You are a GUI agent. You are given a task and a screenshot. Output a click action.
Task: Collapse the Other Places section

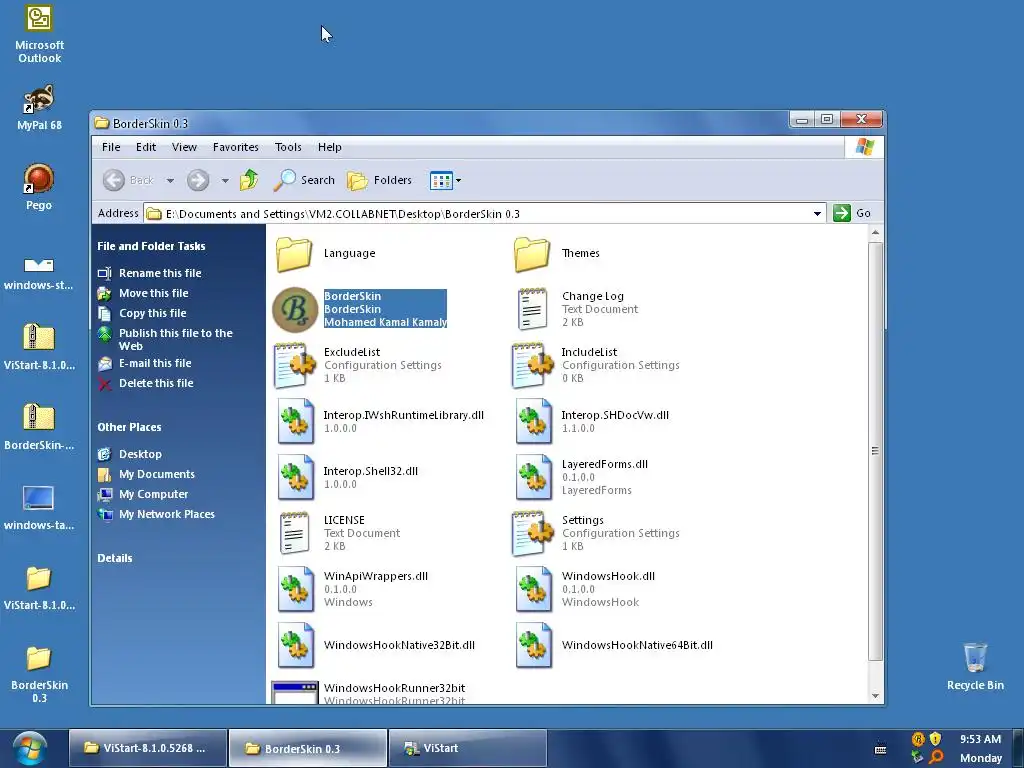tap(129, 427)
